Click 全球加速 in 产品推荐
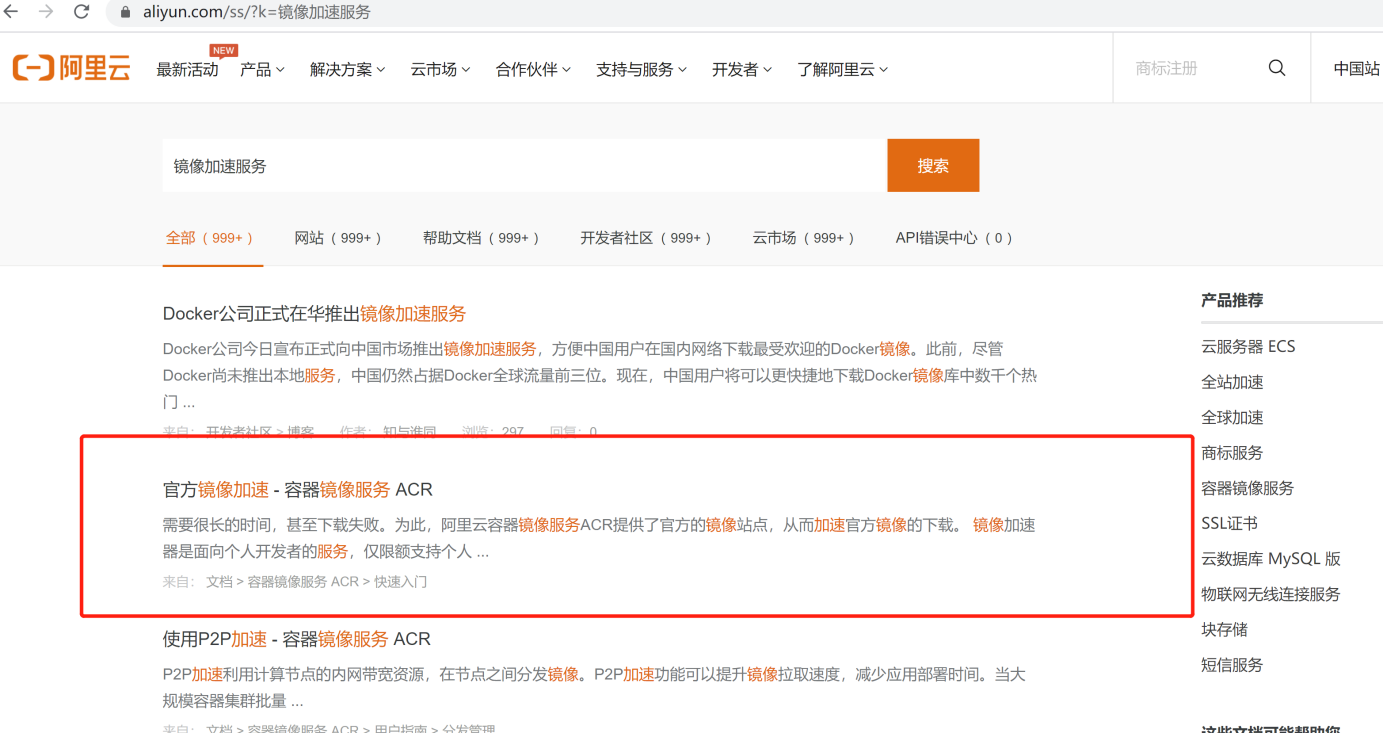Screen dimensions: 1383x733 [1232, 418]
